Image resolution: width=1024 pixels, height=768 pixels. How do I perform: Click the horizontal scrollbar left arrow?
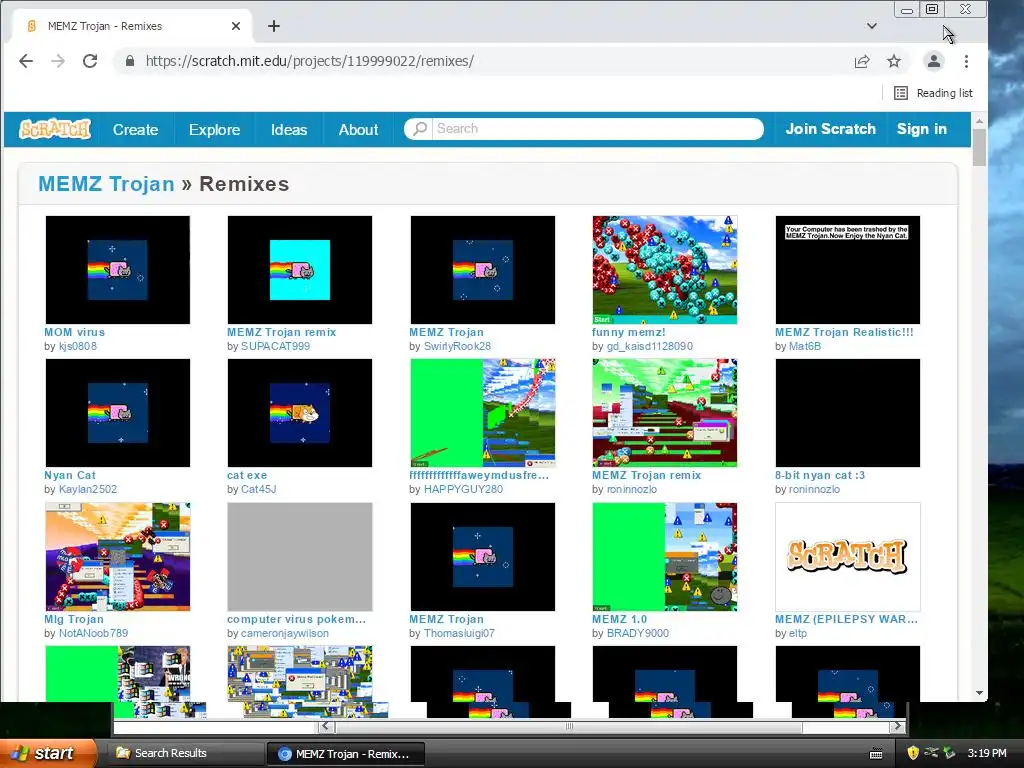pyautogui.click(x=325, y=726)
